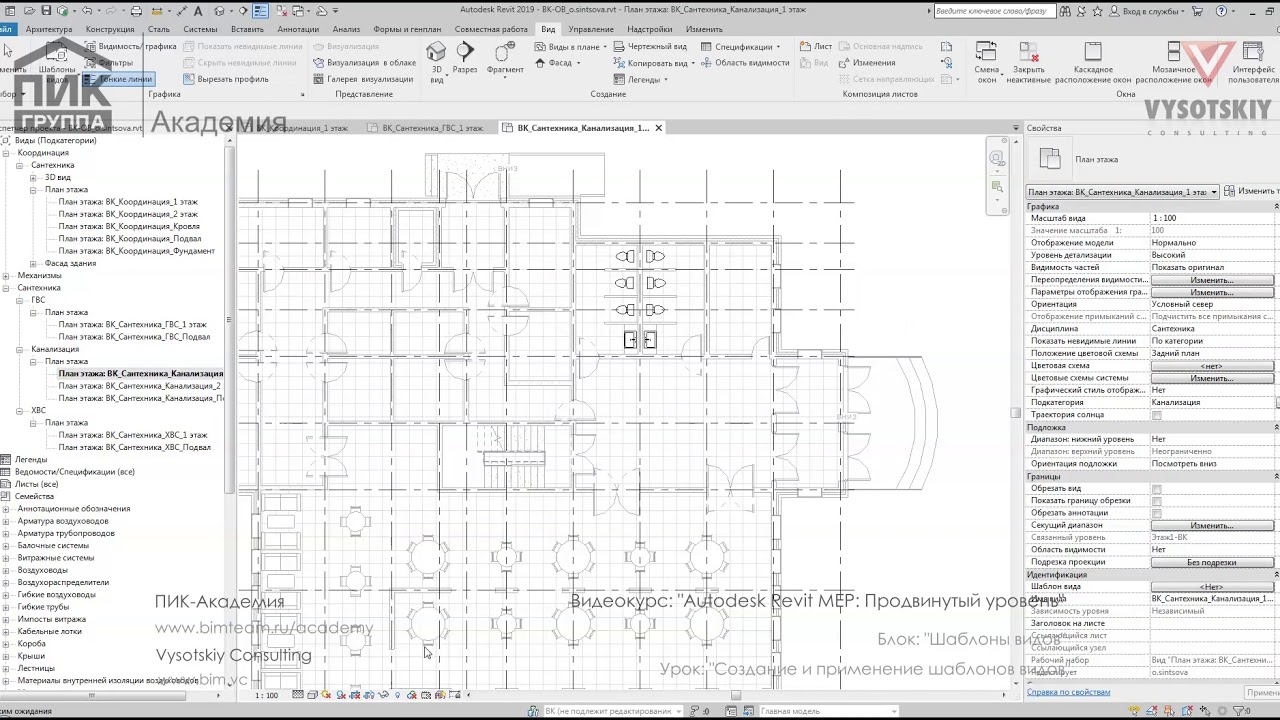Toggle Показать границу обрезки checkbox
The image size is (1280, 720).
[1156, 501]
